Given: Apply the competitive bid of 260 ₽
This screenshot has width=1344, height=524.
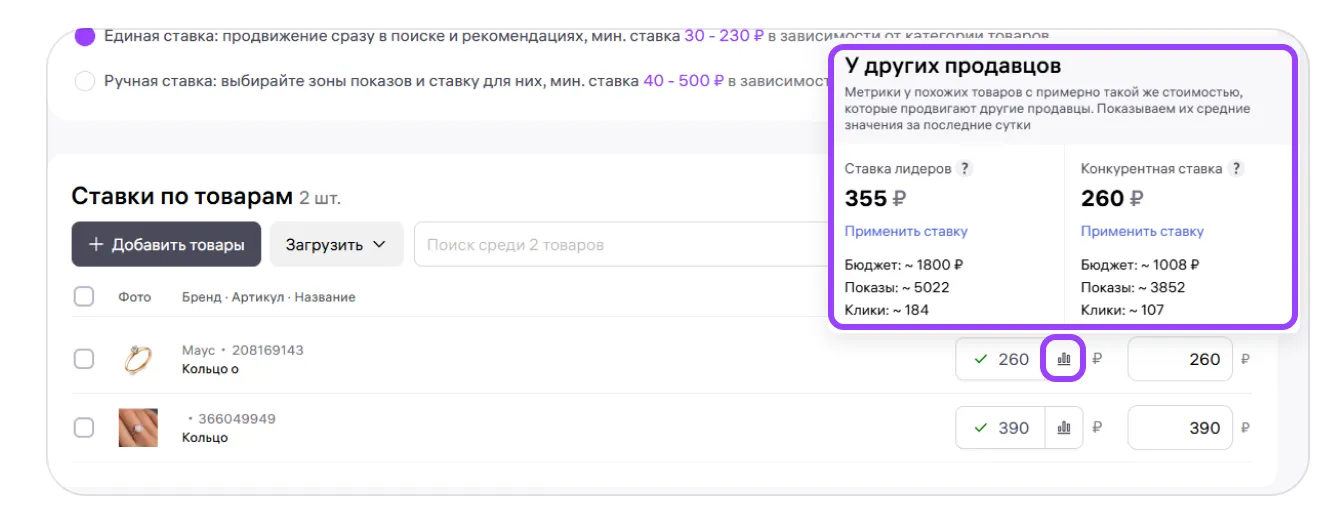Looking at the screenshot, I should coord(1142,231).
